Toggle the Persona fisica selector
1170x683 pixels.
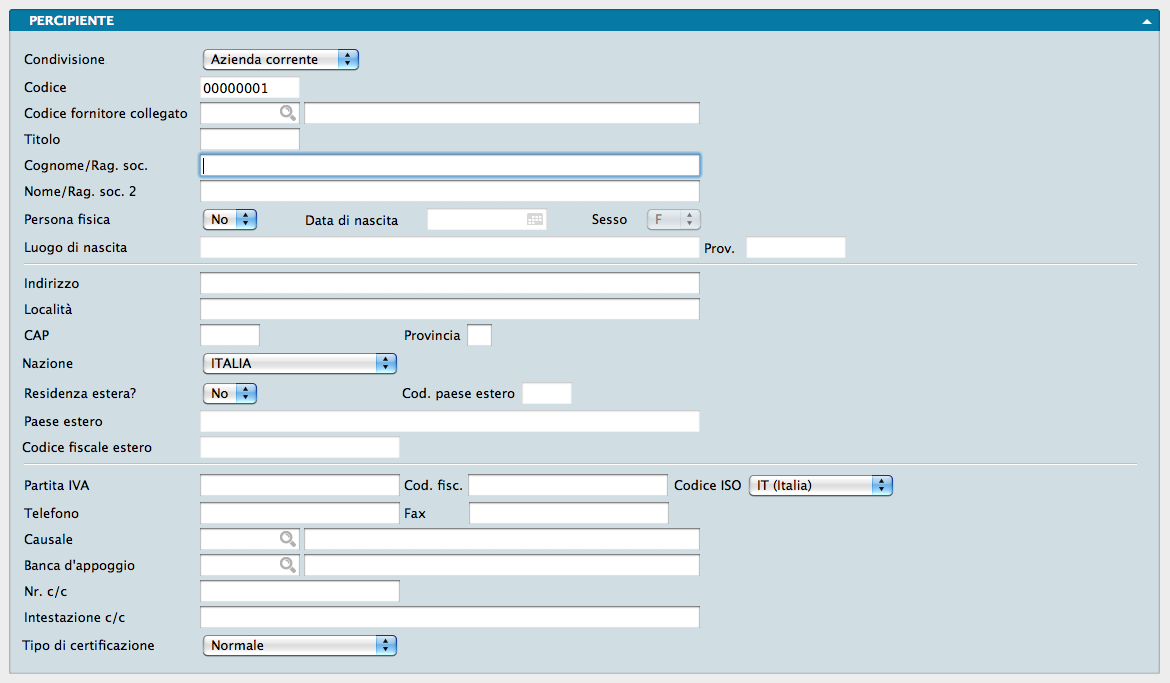(x=230, y=220)
